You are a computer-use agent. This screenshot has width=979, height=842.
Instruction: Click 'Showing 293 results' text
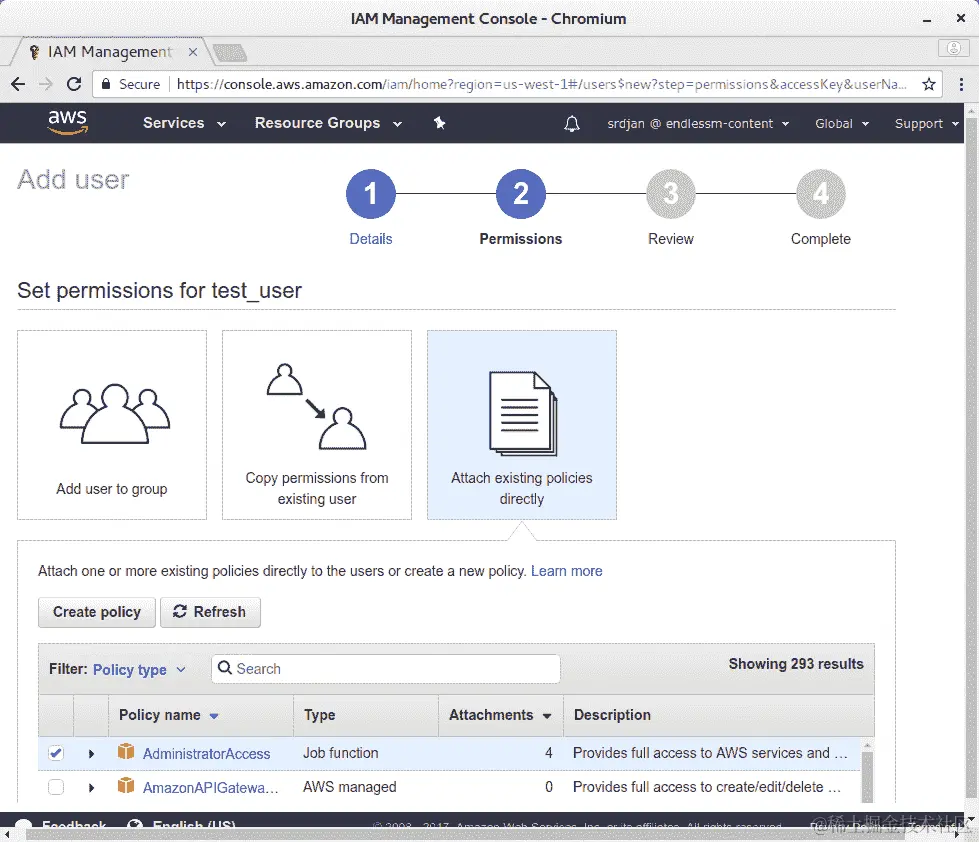tap(796, 664)
